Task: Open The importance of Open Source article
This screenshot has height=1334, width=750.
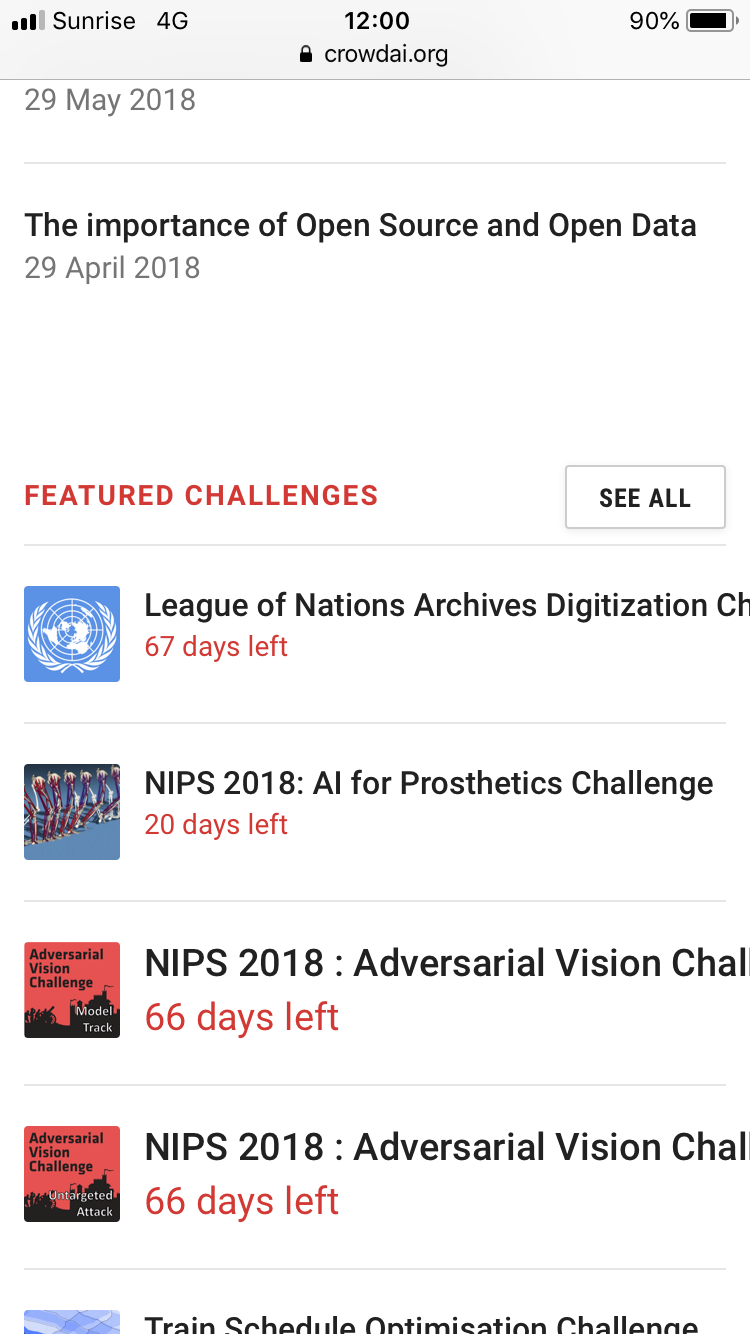Action: pos(360,225)
